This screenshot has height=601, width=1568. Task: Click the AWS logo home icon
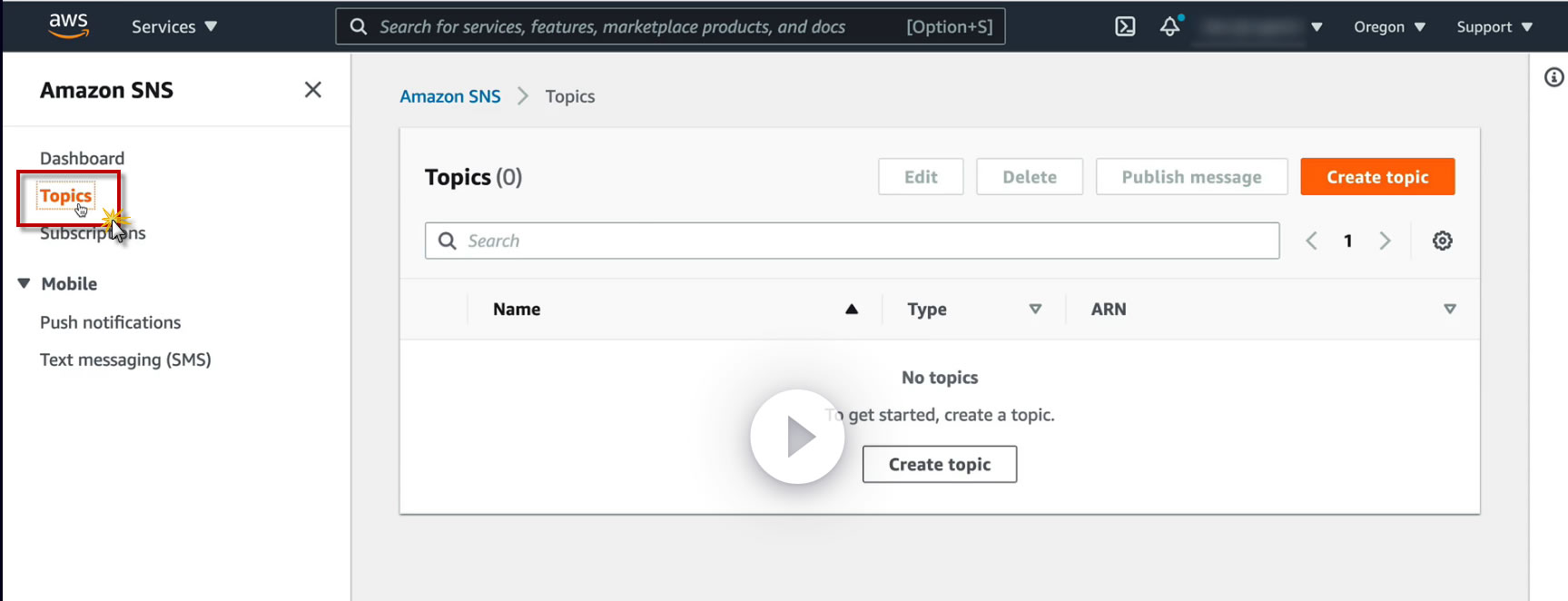[x=68, y=25]
